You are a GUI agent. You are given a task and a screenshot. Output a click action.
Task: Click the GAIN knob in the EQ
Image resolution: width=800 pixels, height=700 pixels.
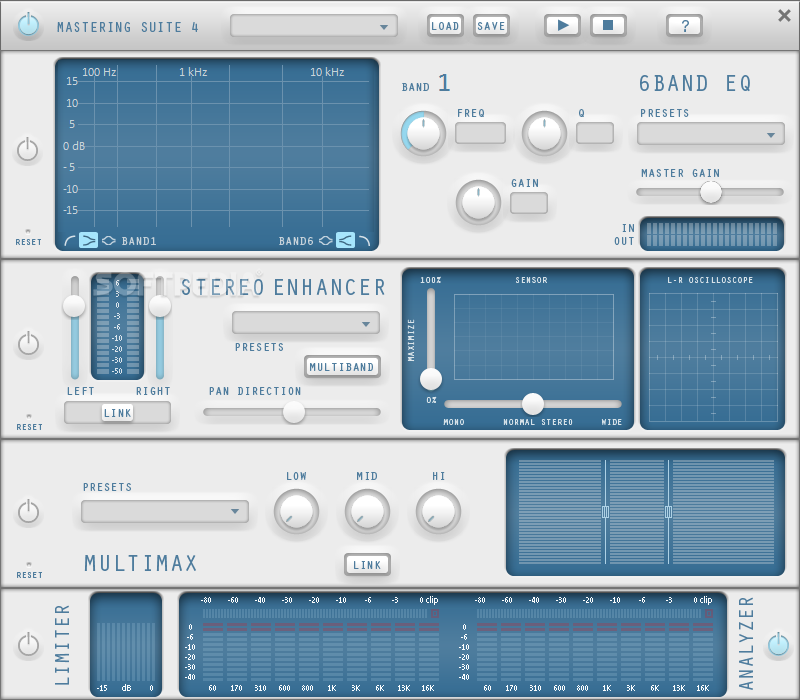pos(478,202)
